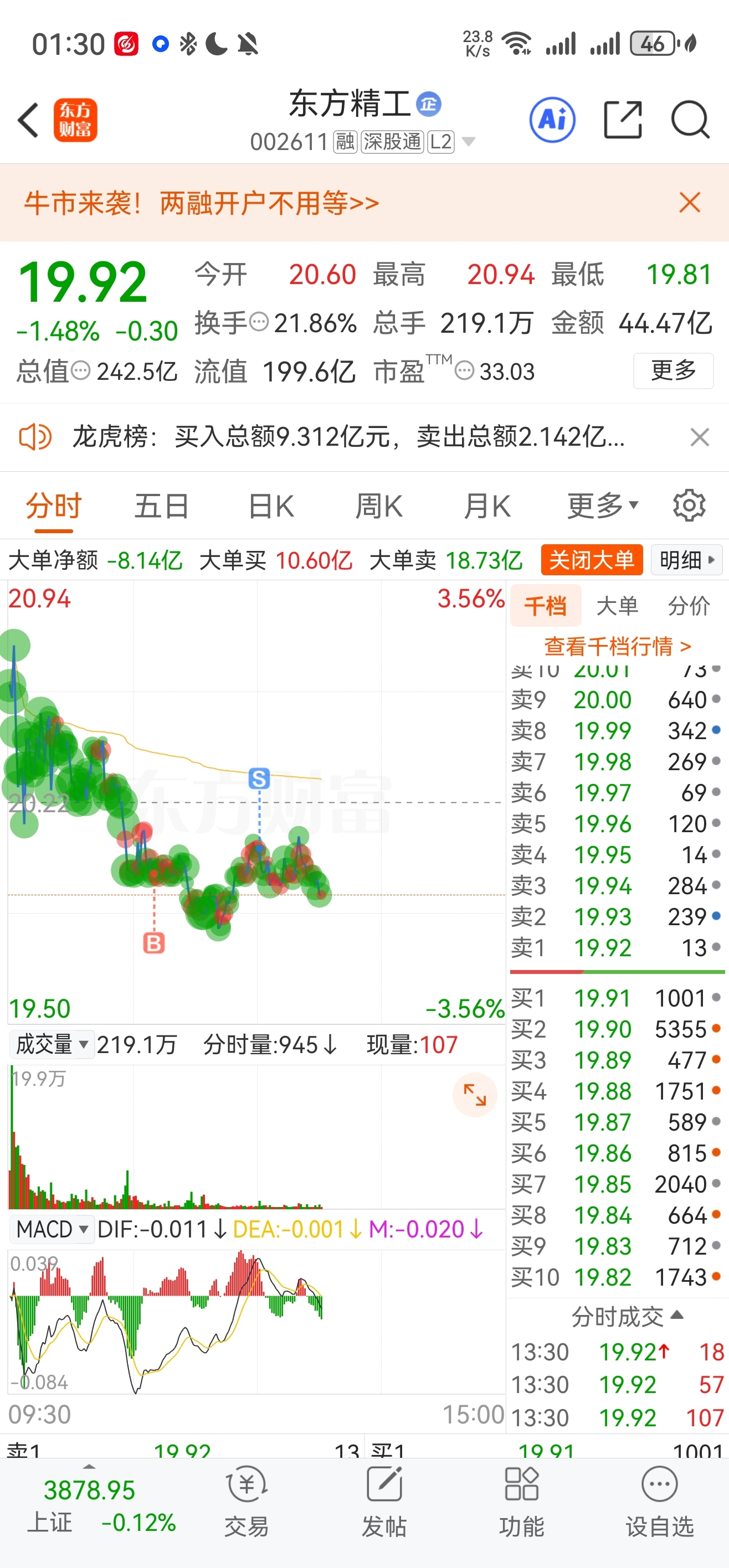
Task: Tap the fullscreen expand chart icon
Action: click(x=474, y=1095)
